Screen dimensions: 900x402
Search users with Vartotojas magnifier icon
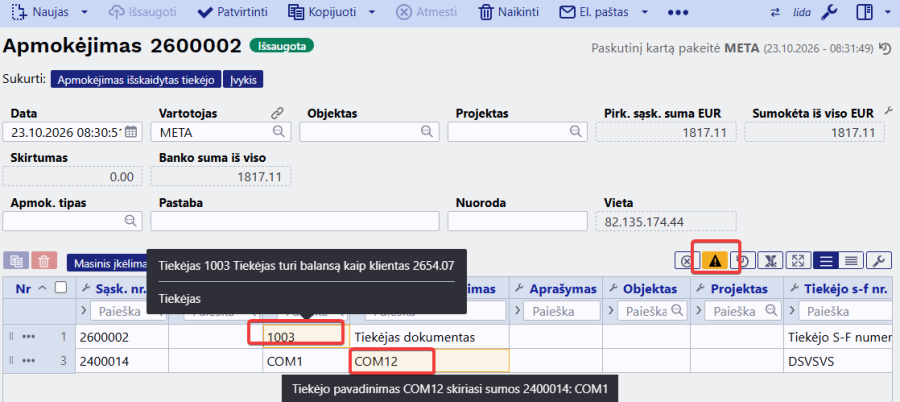tap(278, 132)
